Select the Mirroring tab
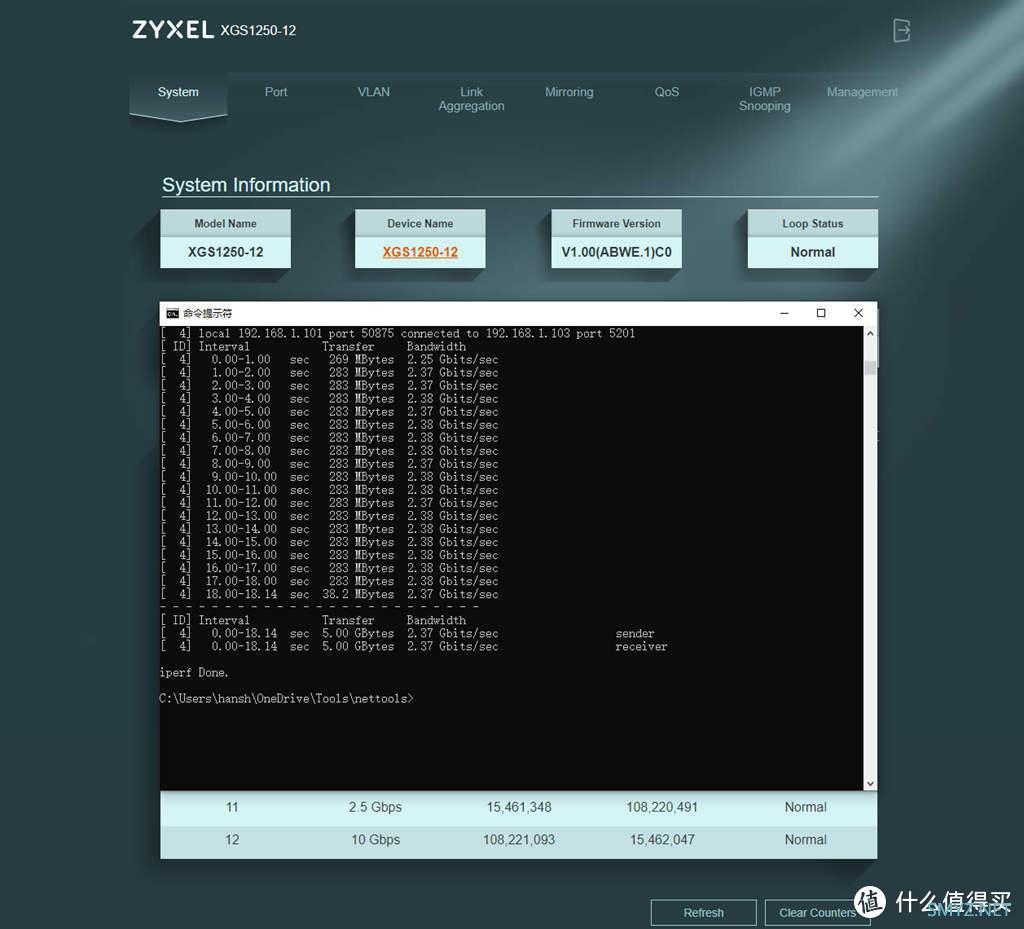The height and width of the screenshot is (929, 1024). pyautogui.click(x=569, y=92)
